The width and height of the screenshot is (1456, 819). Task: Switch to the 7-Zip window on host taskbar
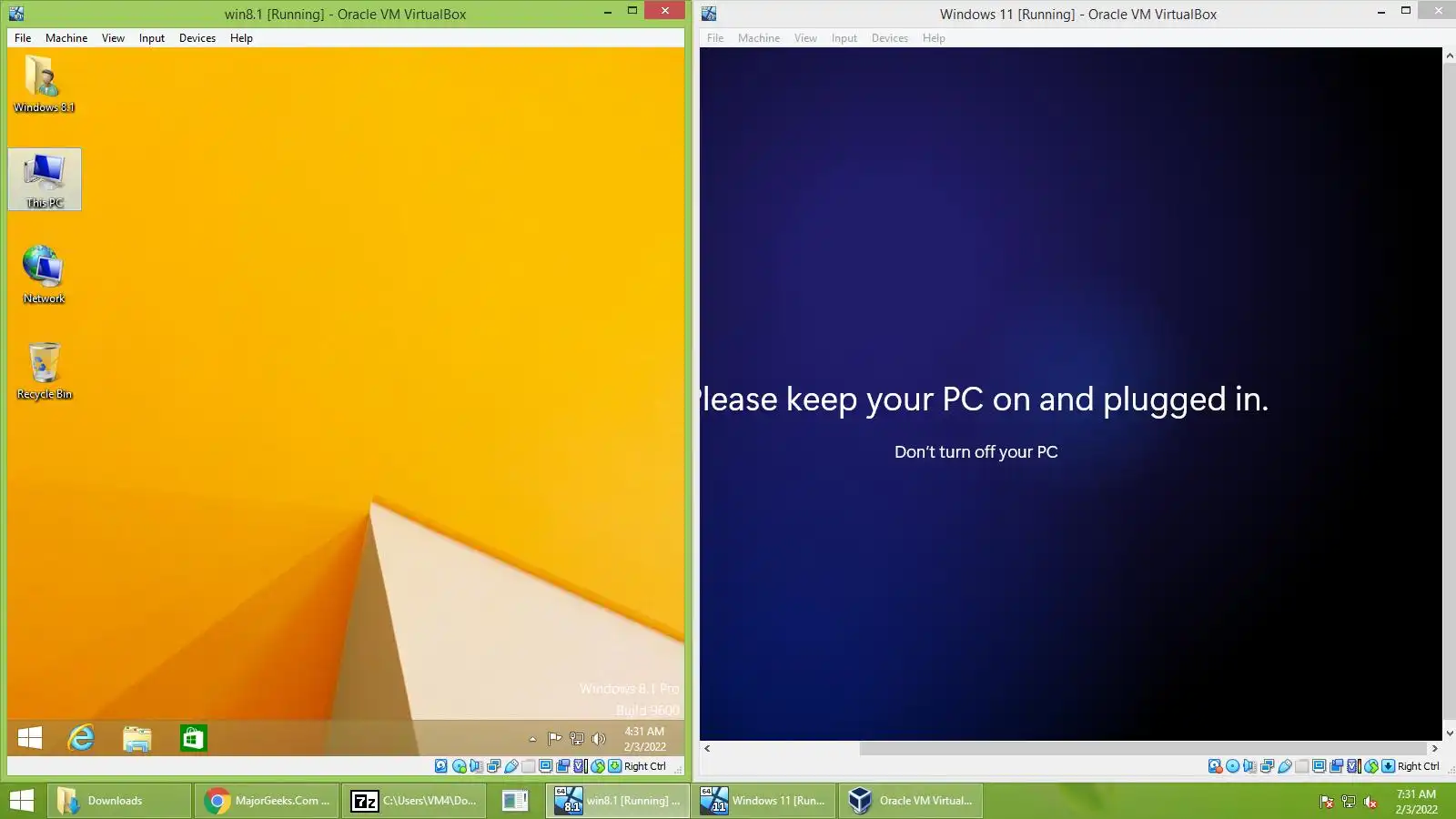click(x=414, y=801)
